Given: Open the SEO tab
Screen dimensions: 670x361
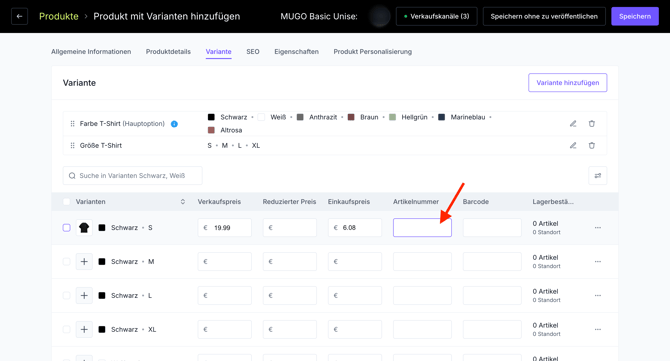Looking at the screenshot, I should pos(253,52).
